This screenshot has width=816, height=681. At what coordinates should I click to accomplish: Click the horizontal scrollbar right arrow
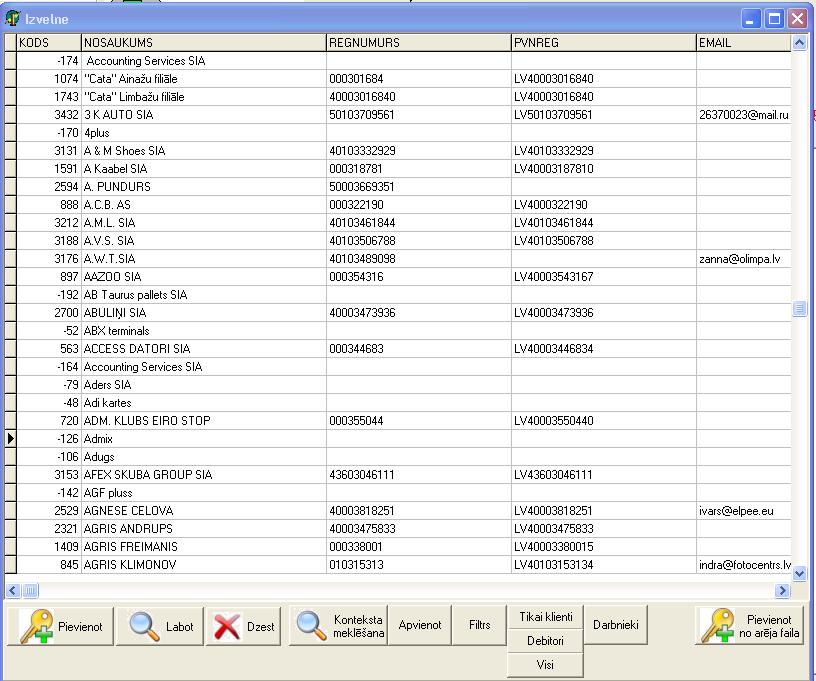[782, 590]
